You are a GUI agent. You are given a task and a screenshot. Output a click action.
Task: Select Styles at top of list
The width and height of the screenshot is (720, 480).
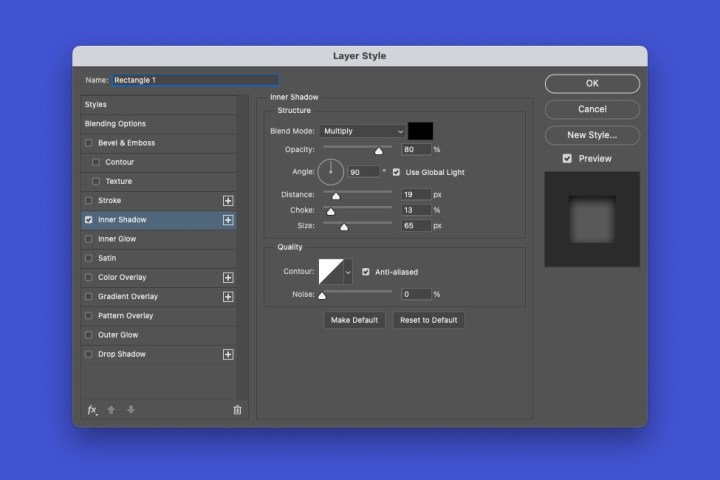96,105
